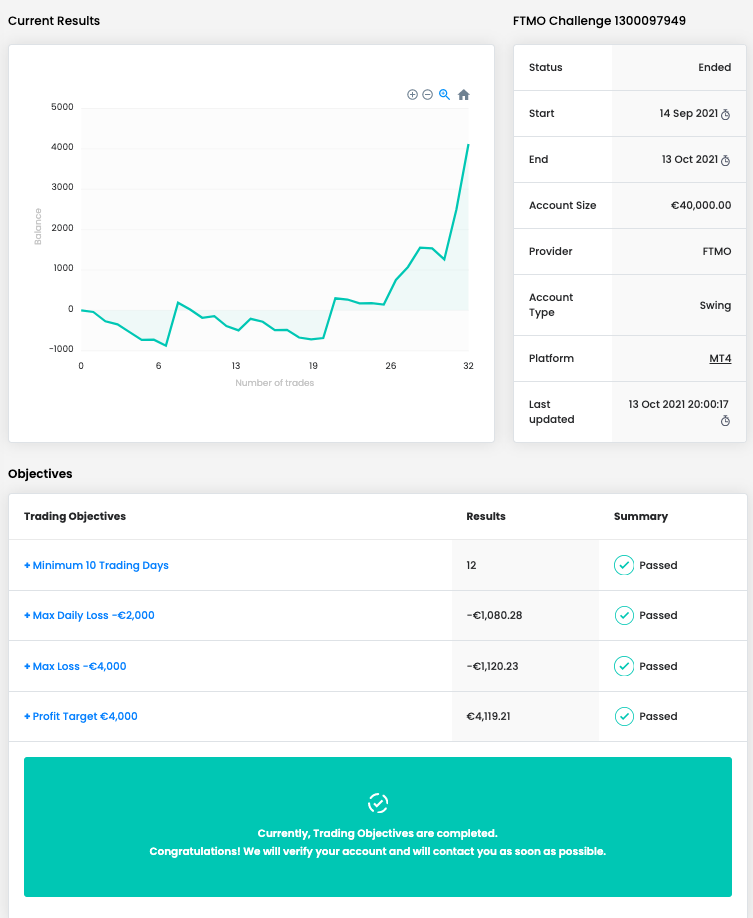Expand Minimum 10 Trading Days objective

[96, 565]
